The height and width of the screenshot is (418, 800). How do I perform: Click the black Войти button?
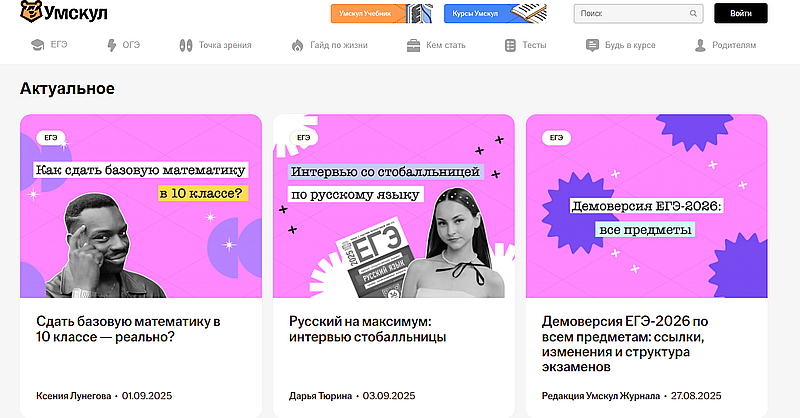coord(740,13)
